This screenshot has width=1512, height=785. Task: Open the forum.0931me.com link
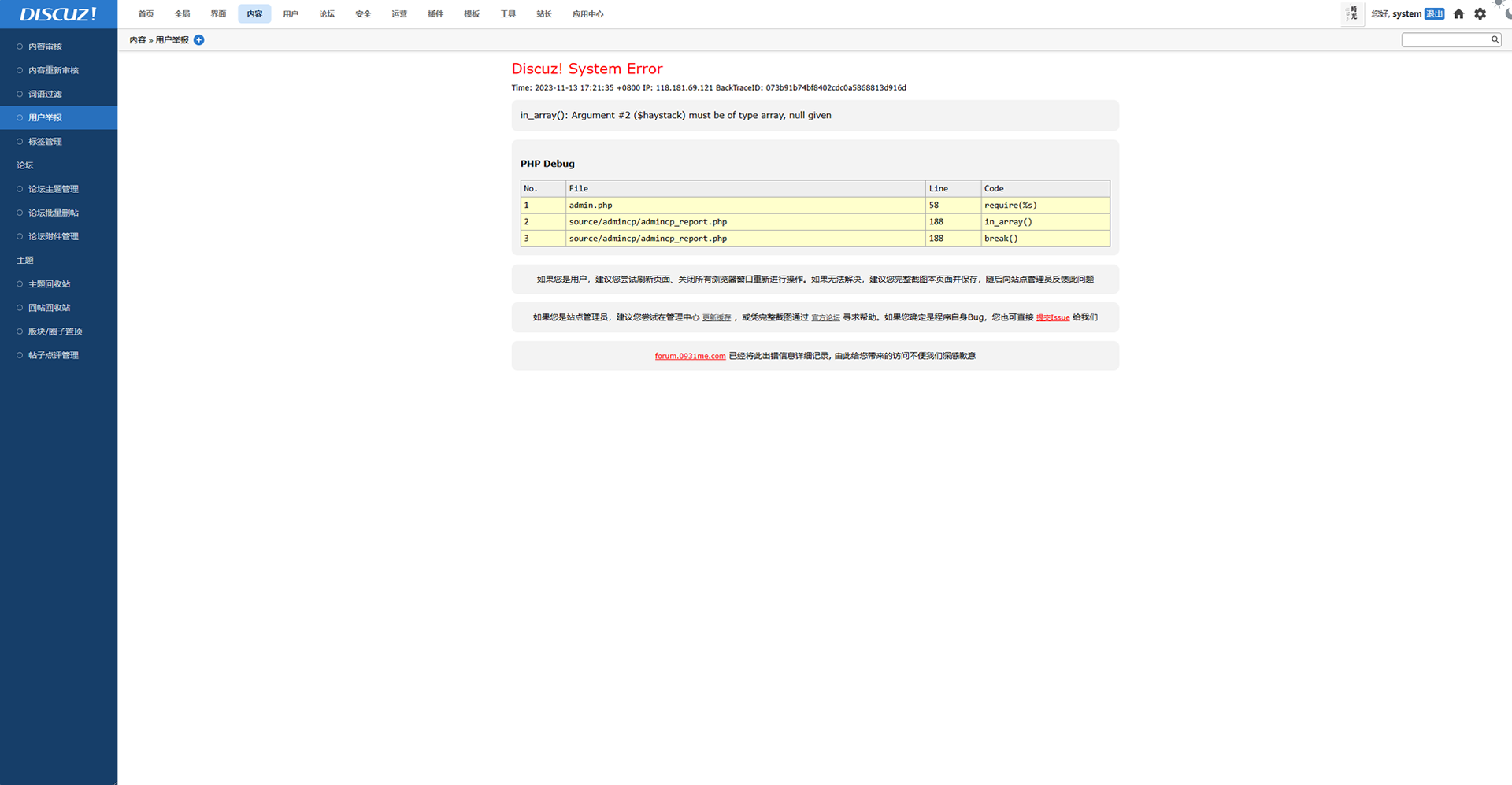(x=690, y=356)
